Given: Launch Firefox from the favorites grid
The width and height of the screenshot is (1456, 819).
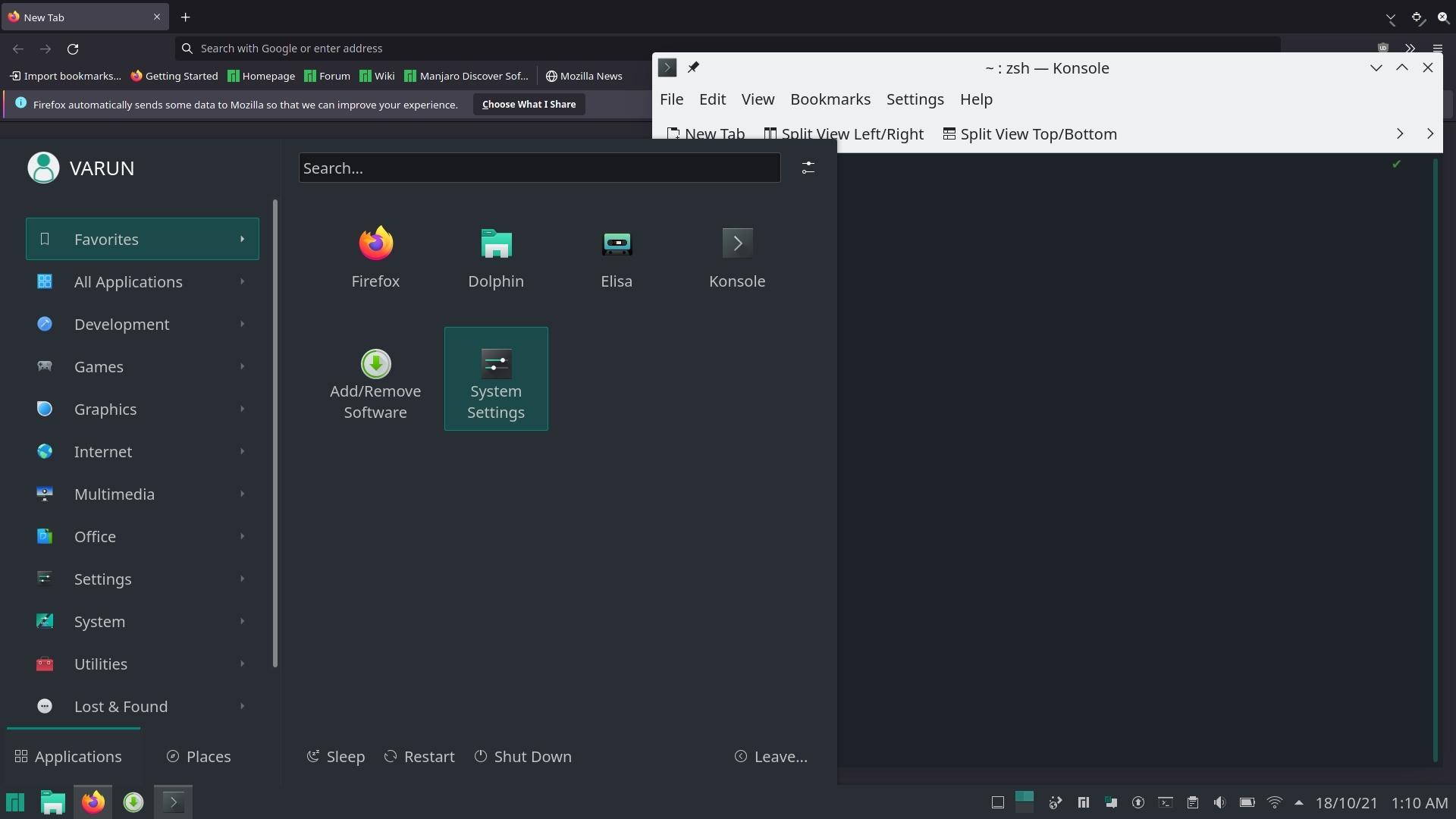Looking at the screenshot, I should pyautogui.click(x=375, y=258).
